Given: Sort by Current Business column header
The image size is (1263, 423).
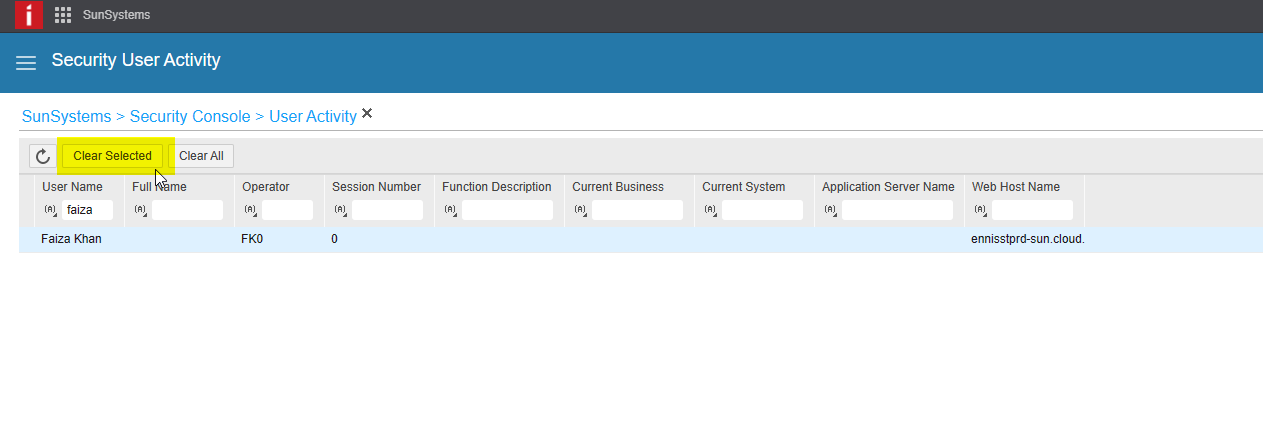Looking at the screenshot, I should 618,187.
